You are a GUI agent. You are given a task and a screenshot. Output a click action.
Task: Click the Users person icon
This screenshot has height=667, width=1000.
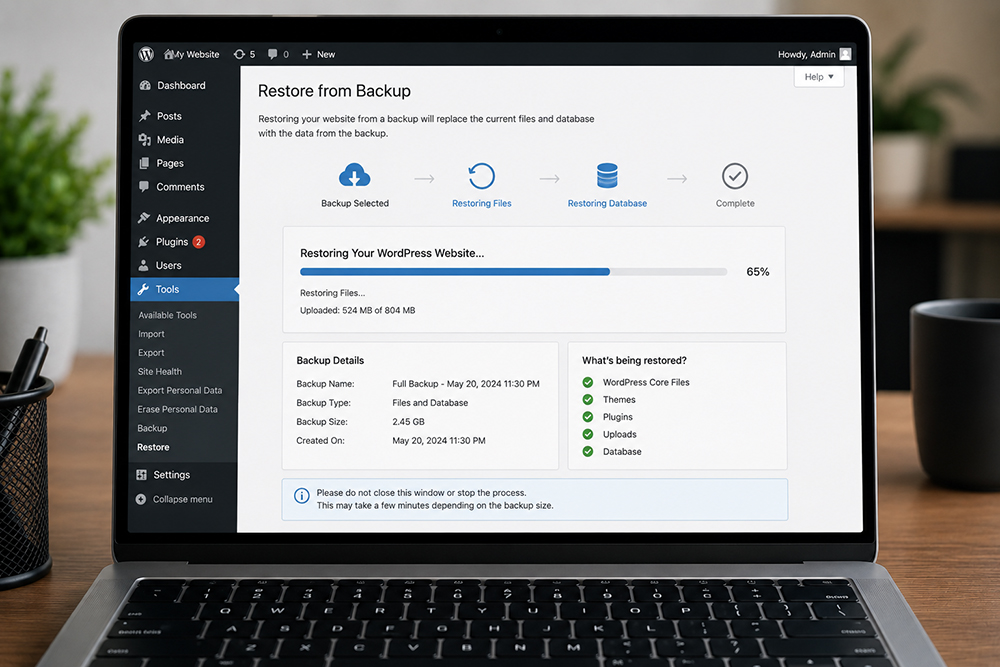143,265
